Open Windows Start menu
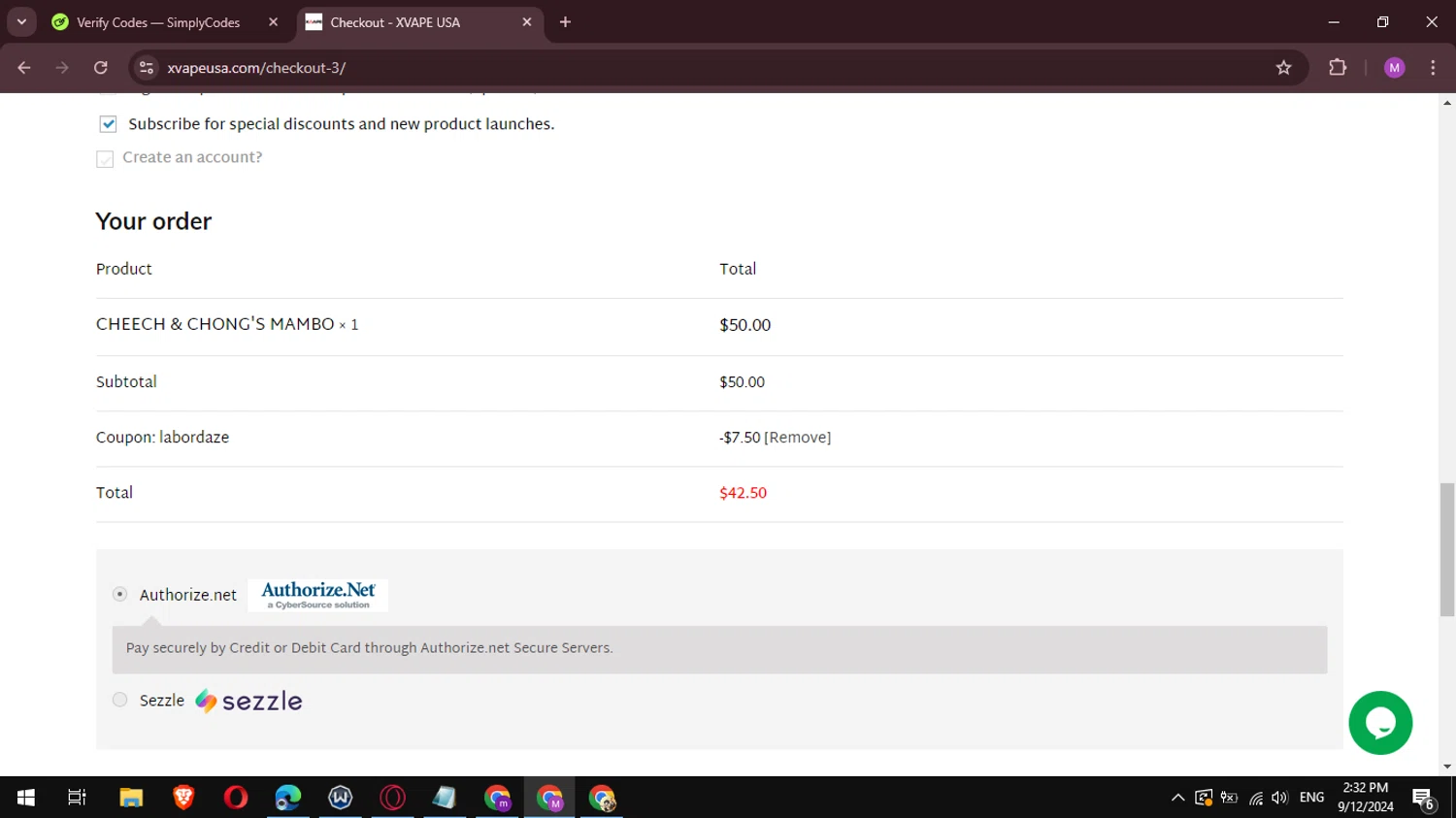1456x818 pixels. tap(26, 798)
